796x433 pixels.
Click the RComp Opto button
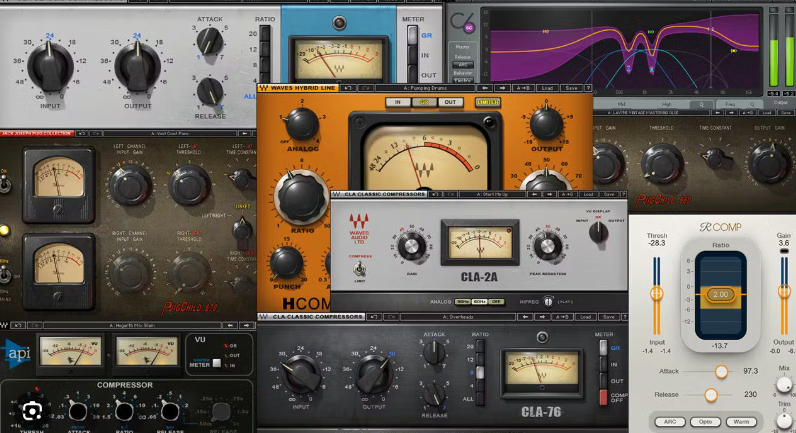click(x=705, y=422)
